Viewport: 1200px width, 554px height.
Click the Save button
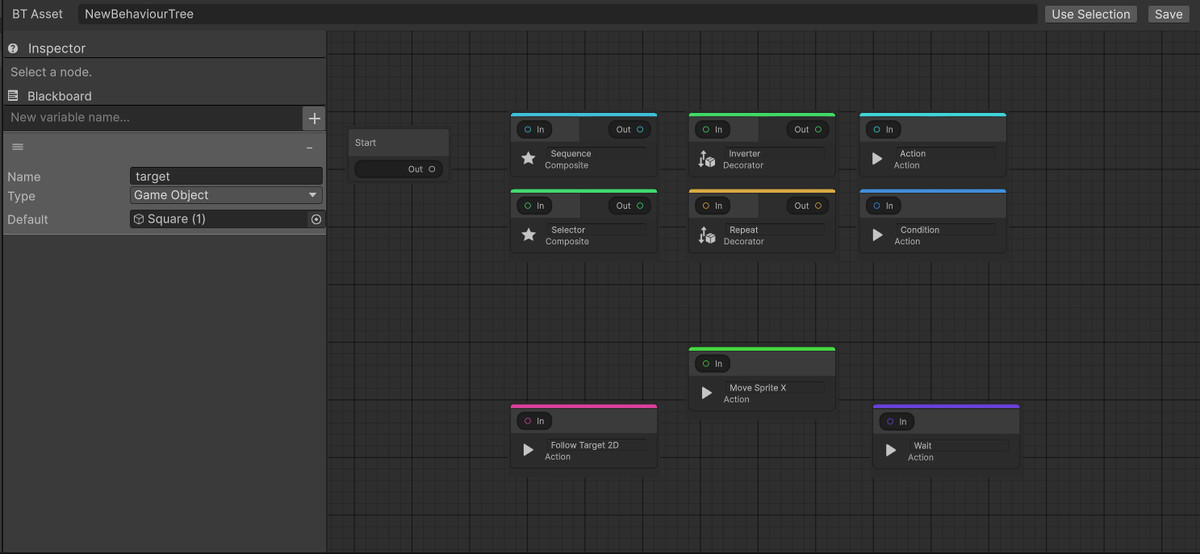(x=1168, y=14)
